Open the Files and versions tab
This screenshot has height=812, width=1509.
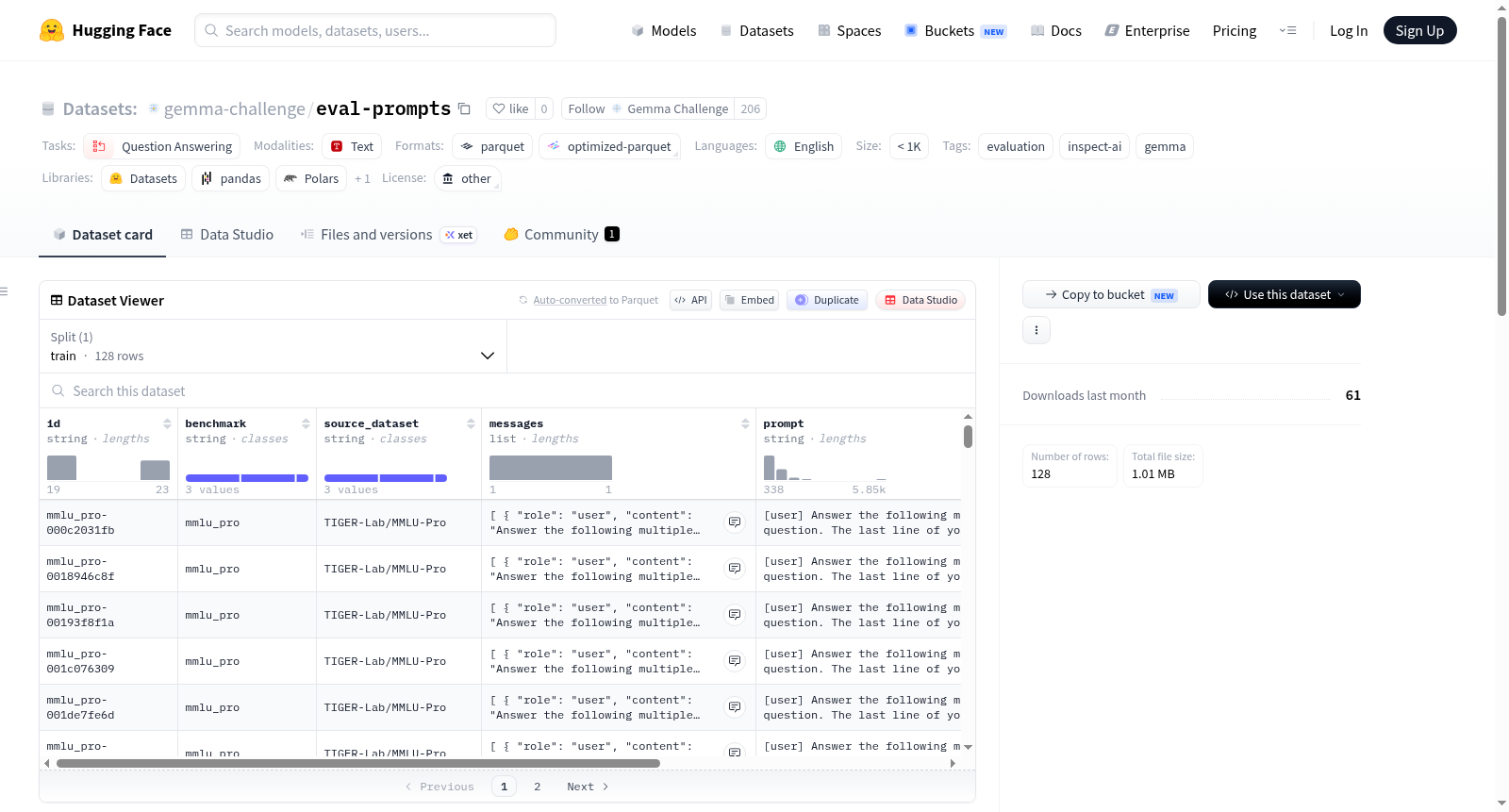tap(388, 234)
